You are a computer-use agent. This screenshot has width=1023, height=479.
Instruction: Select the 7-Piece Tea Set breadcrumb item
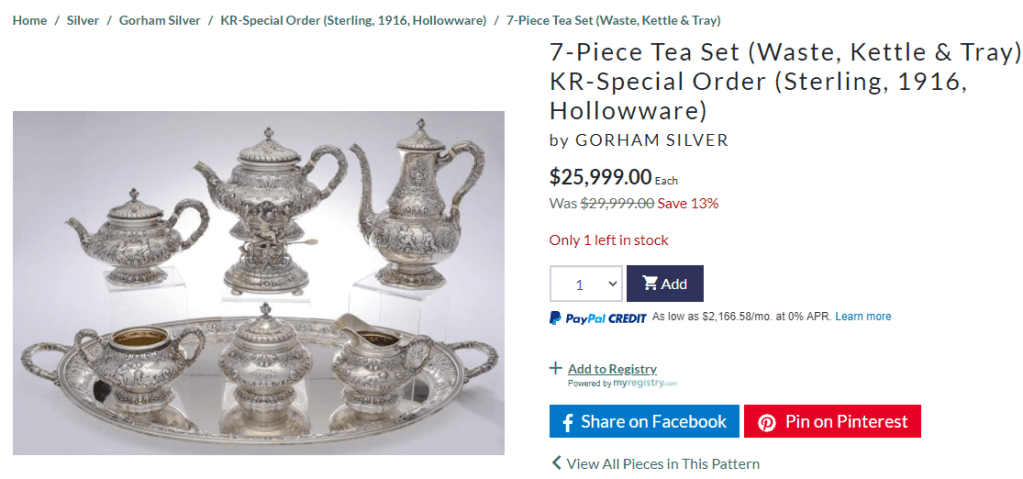coord(613,20)
